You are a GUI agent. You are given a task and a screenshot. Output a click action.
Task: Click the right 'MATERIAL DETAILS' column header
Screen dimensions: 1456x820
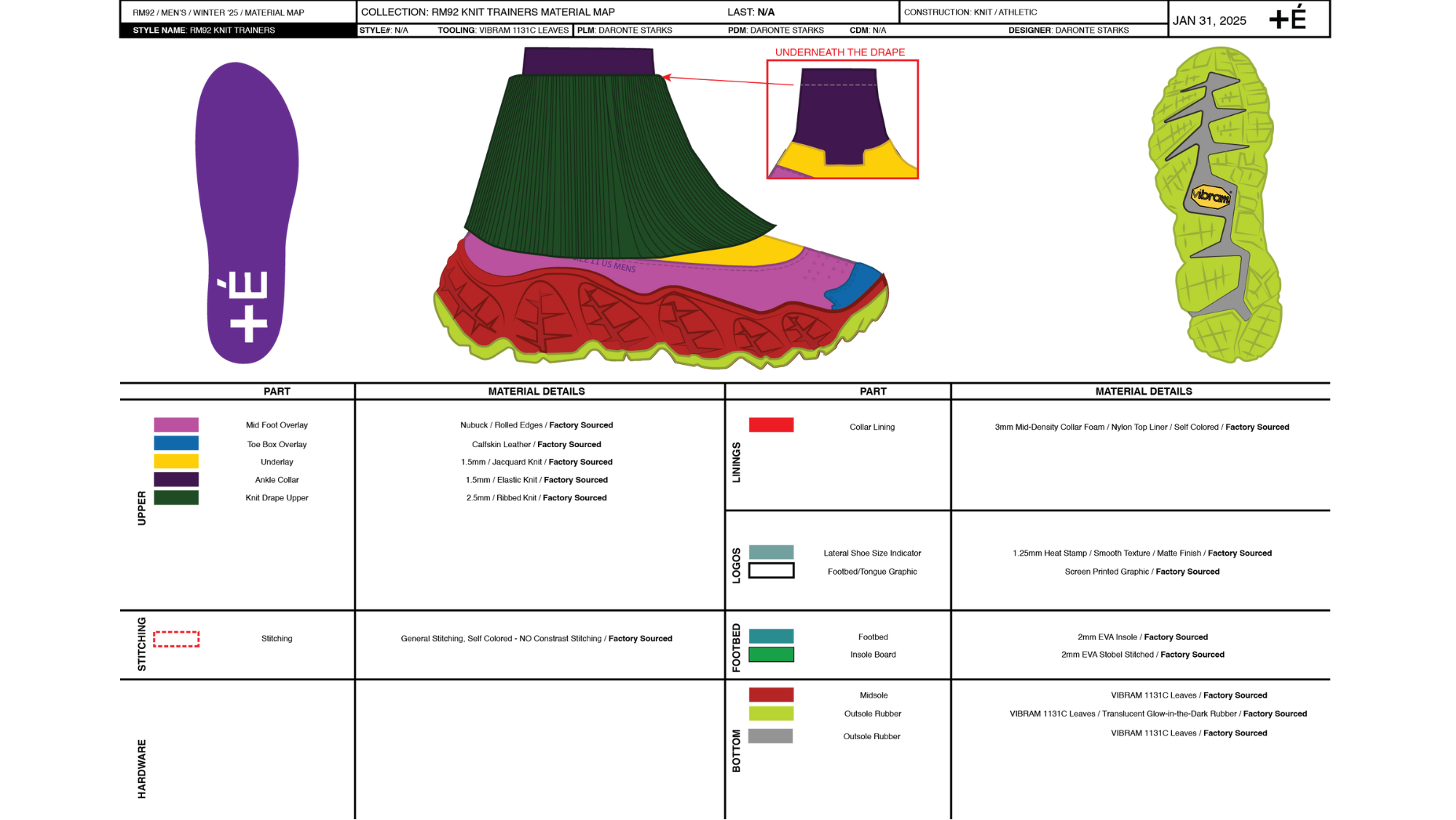click(x=1144, y=392)
